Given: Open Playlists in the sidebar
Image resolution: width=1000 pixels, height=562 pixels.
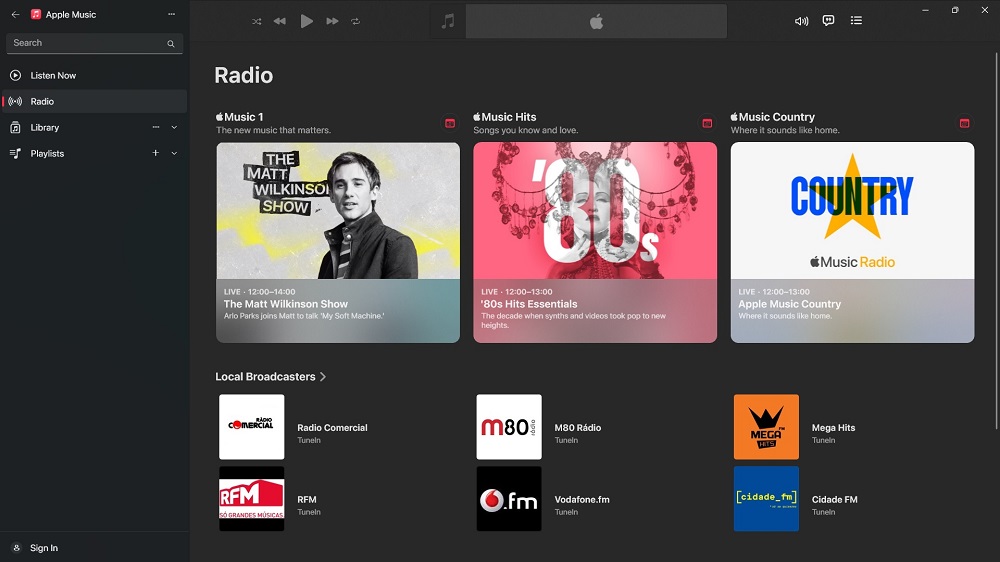Looking at the screenshot, I should [x=94, y=154].
